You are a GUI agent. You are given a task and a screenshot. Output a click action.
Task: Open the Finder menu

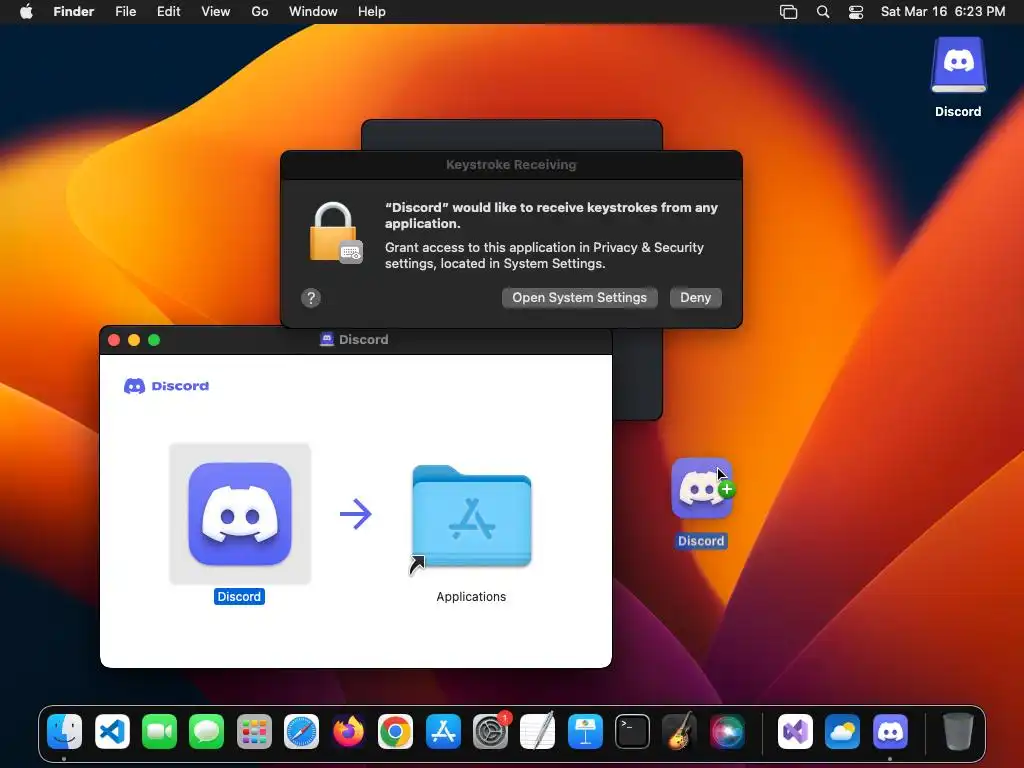pyautogui.click(x=74, y=12)
